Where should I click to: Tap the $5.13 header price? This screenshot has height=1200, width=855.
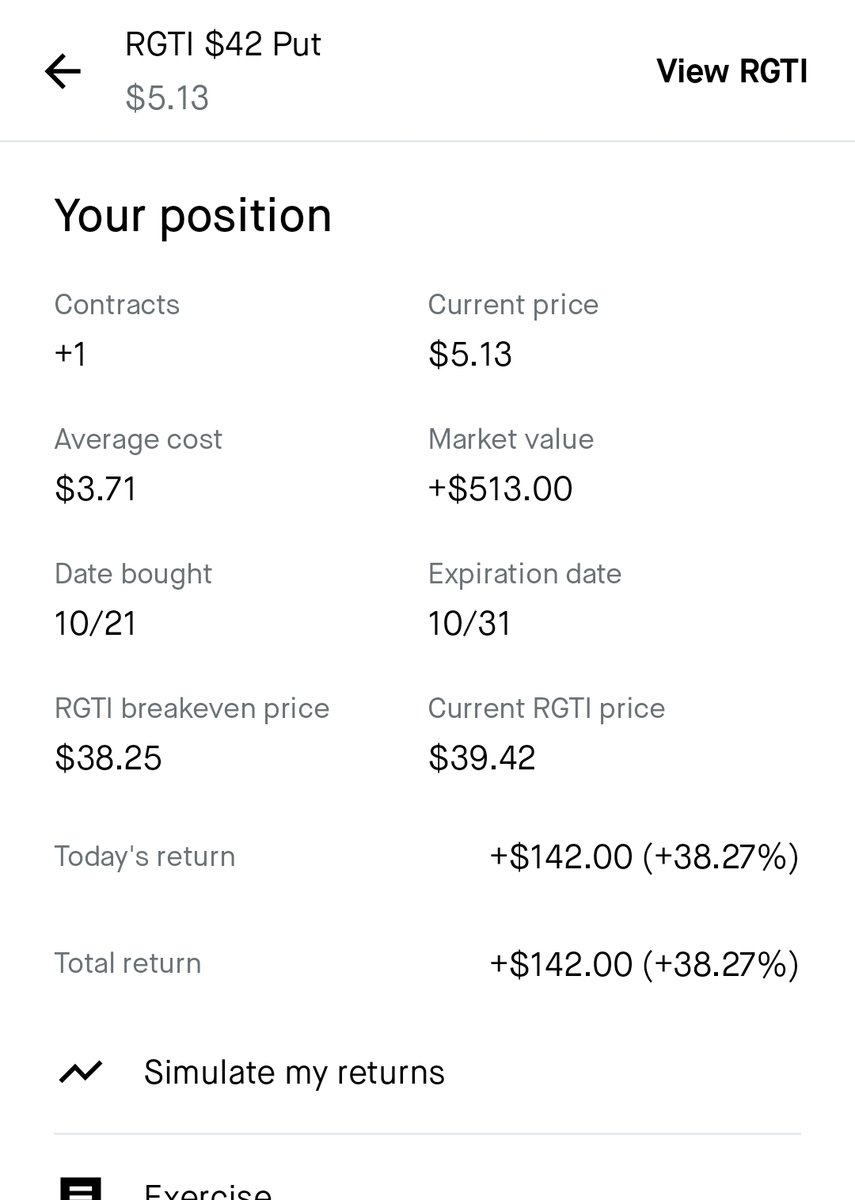(167, 98)
